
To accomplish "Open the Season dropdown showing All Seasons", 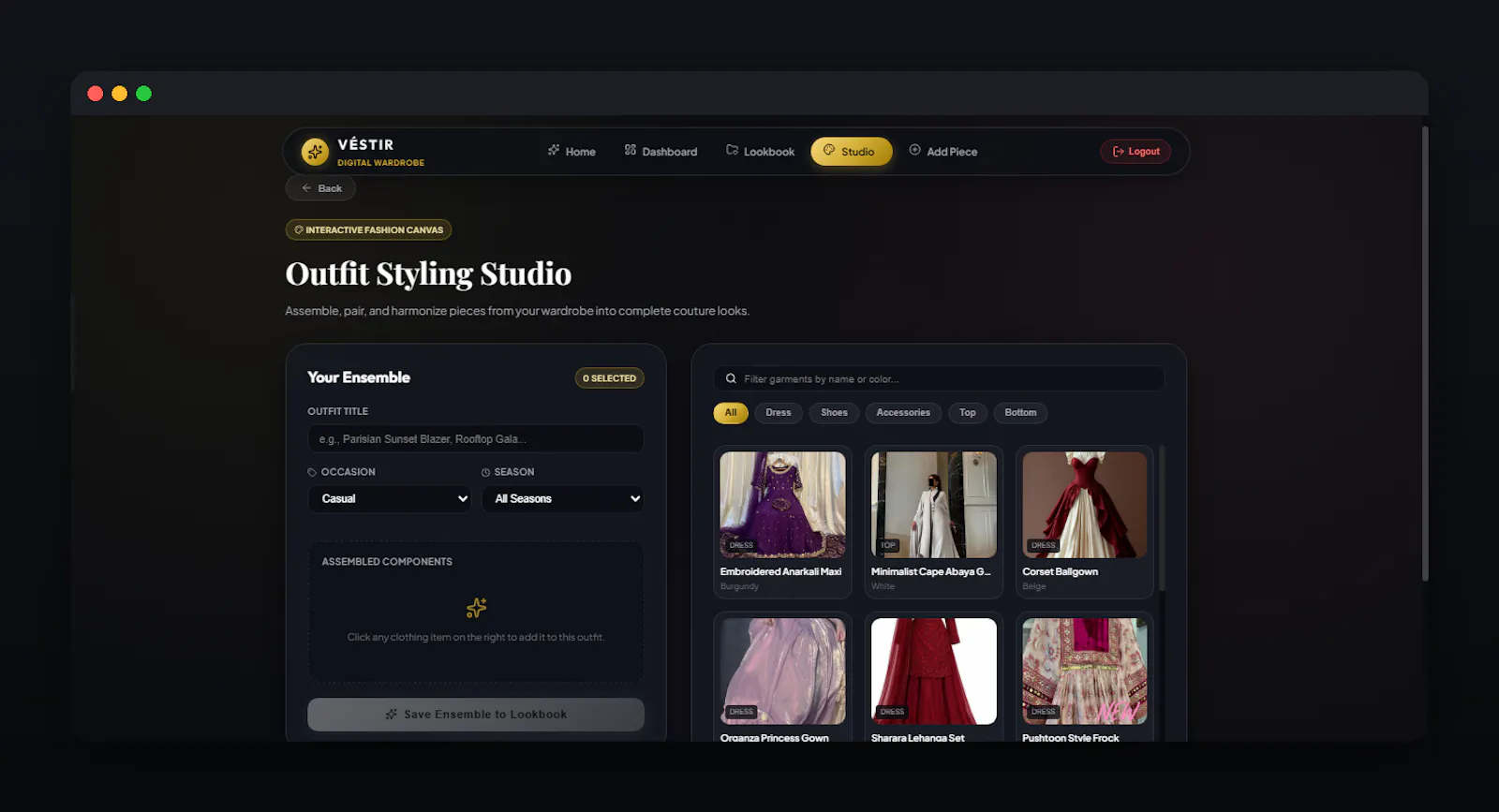I will tap(563, 499).
